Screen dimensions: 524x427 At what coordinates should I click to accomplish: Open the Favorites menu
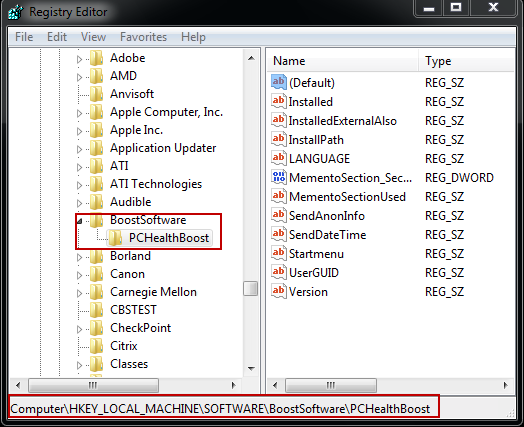click(143, 37)
